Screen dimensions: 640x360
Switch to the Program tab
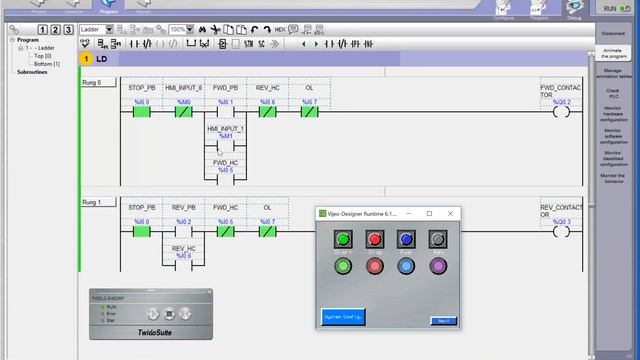point(109,7)
